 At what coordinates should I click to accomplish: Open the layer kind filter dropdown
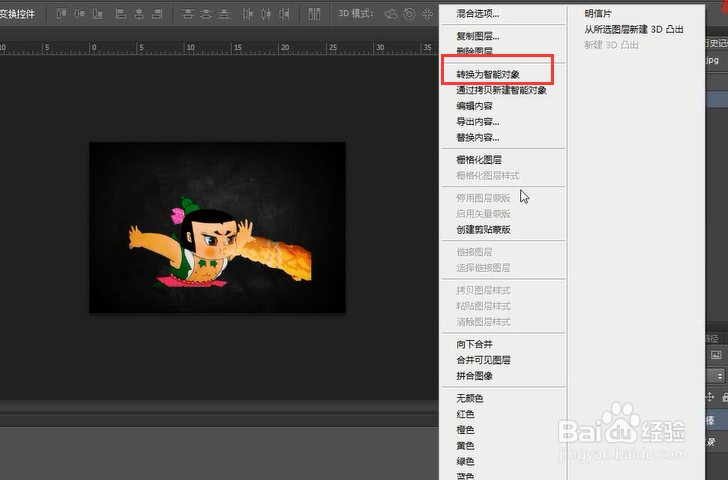coord(716,376)
